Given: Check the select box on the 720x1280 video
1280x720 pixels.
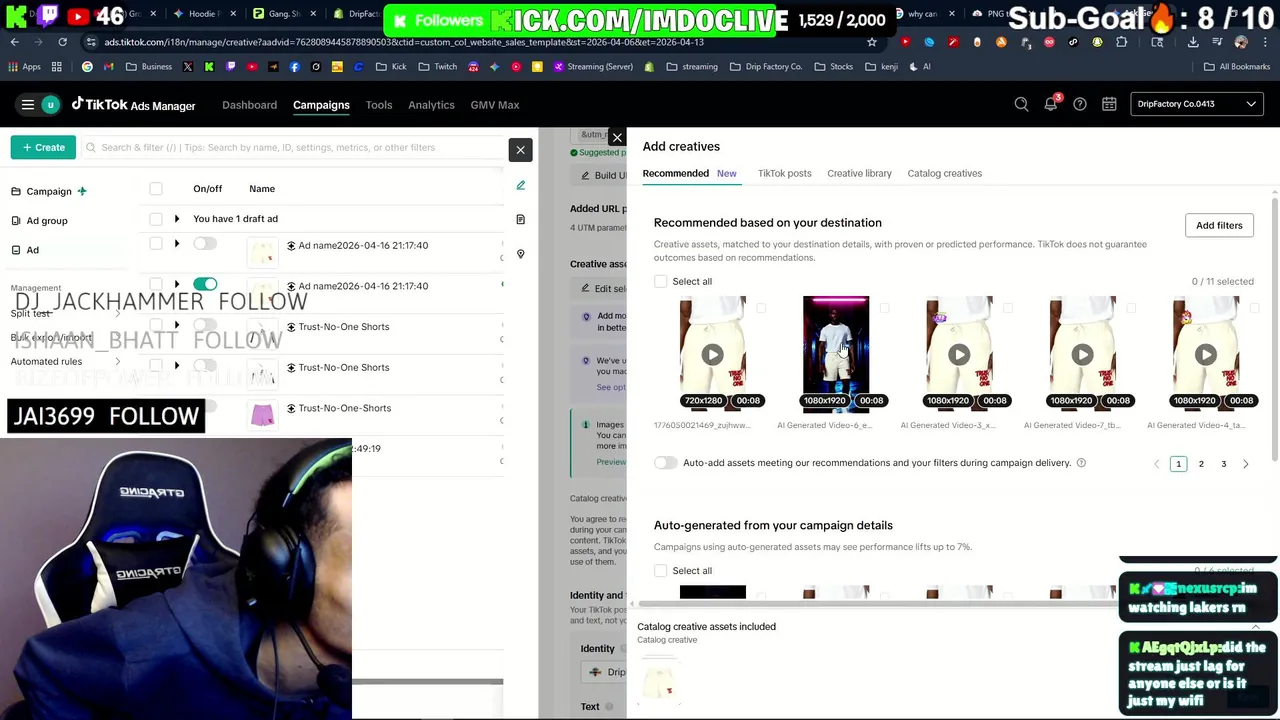Looking at the screenshot, I should pyautogui.click(x=761, y=308).
